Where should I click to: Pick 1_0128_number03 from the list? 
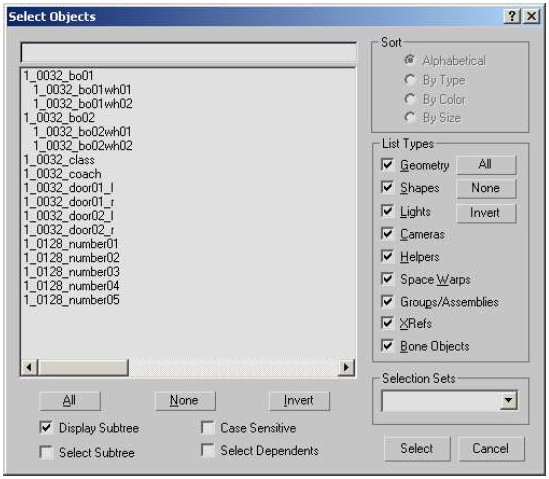pos(72,272)
